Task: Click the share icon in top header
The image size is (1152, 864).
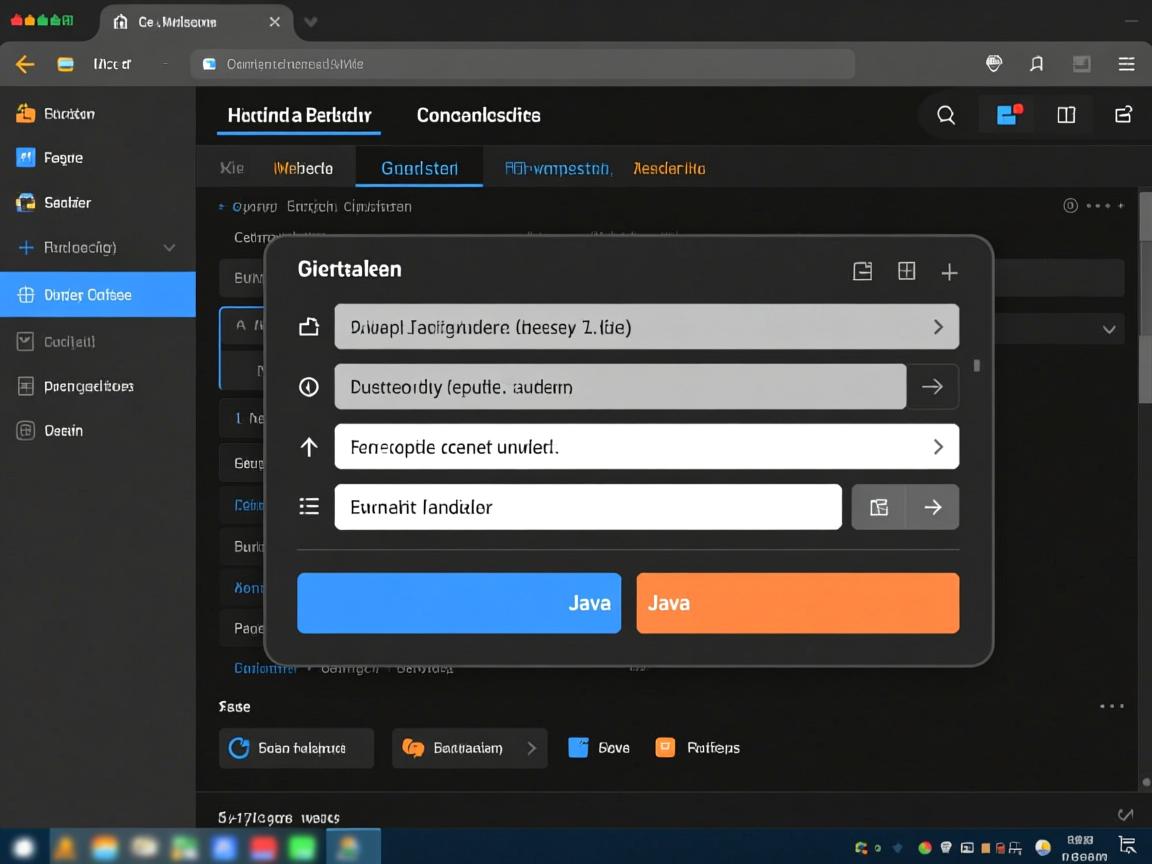Action: pyautogui.click(x=1123, y=115)
